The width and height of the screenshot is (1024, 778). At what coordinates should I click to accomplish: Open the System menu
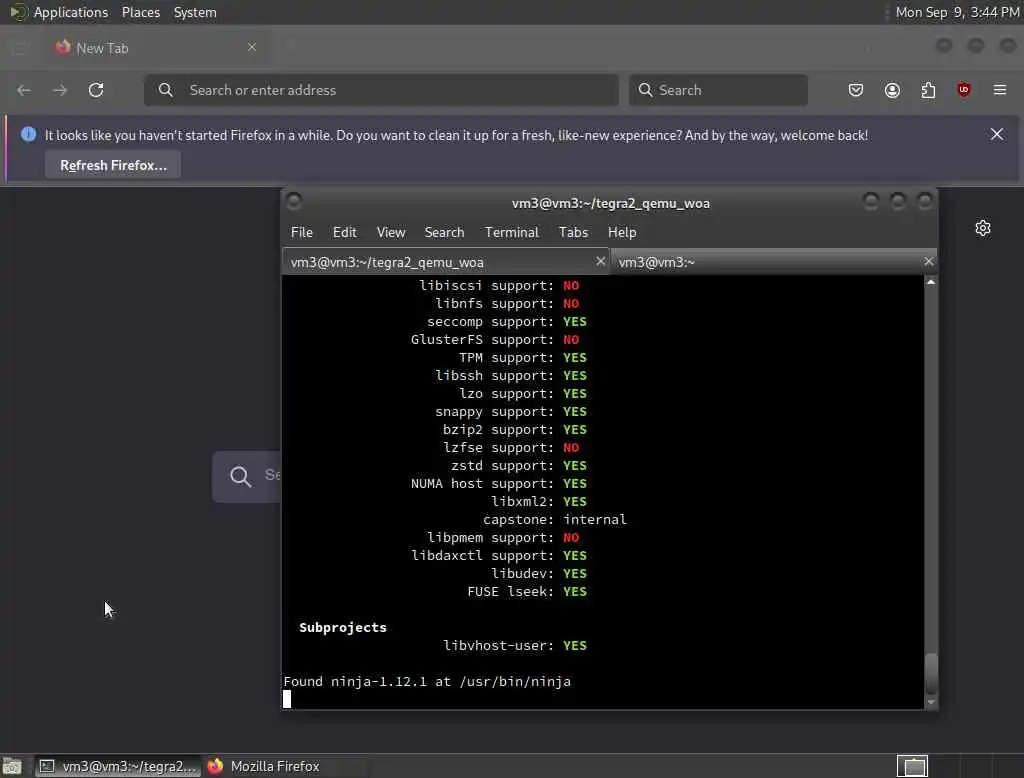(x=195, y=12)
